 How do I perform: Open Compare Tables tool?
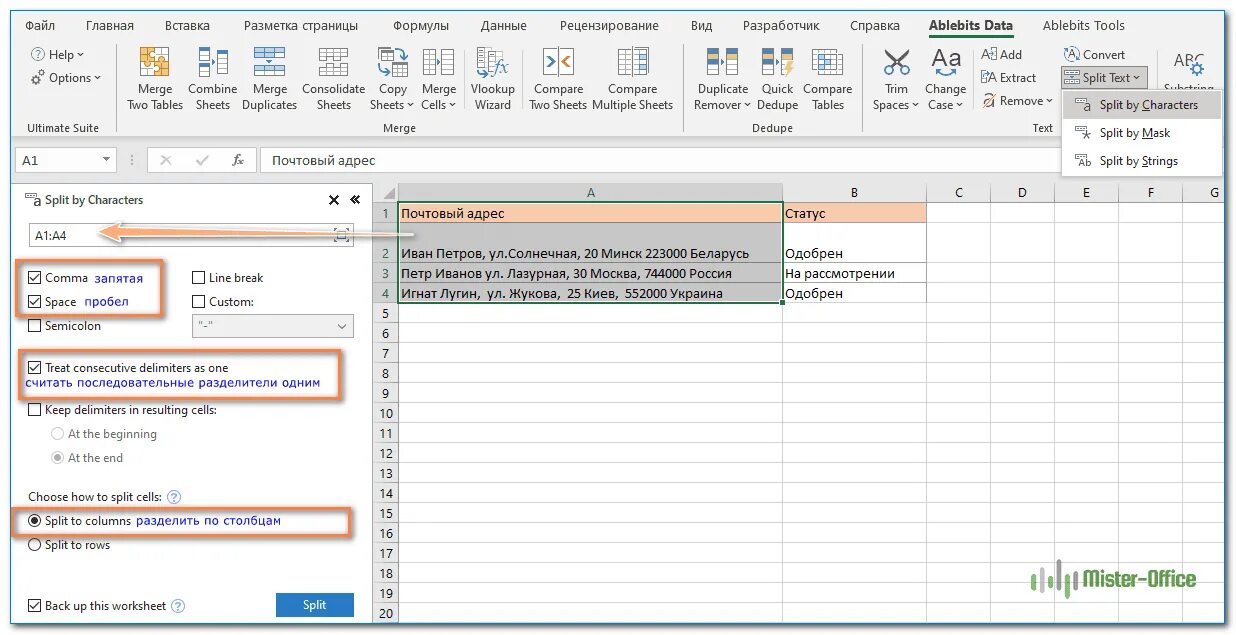pos(827,78)
